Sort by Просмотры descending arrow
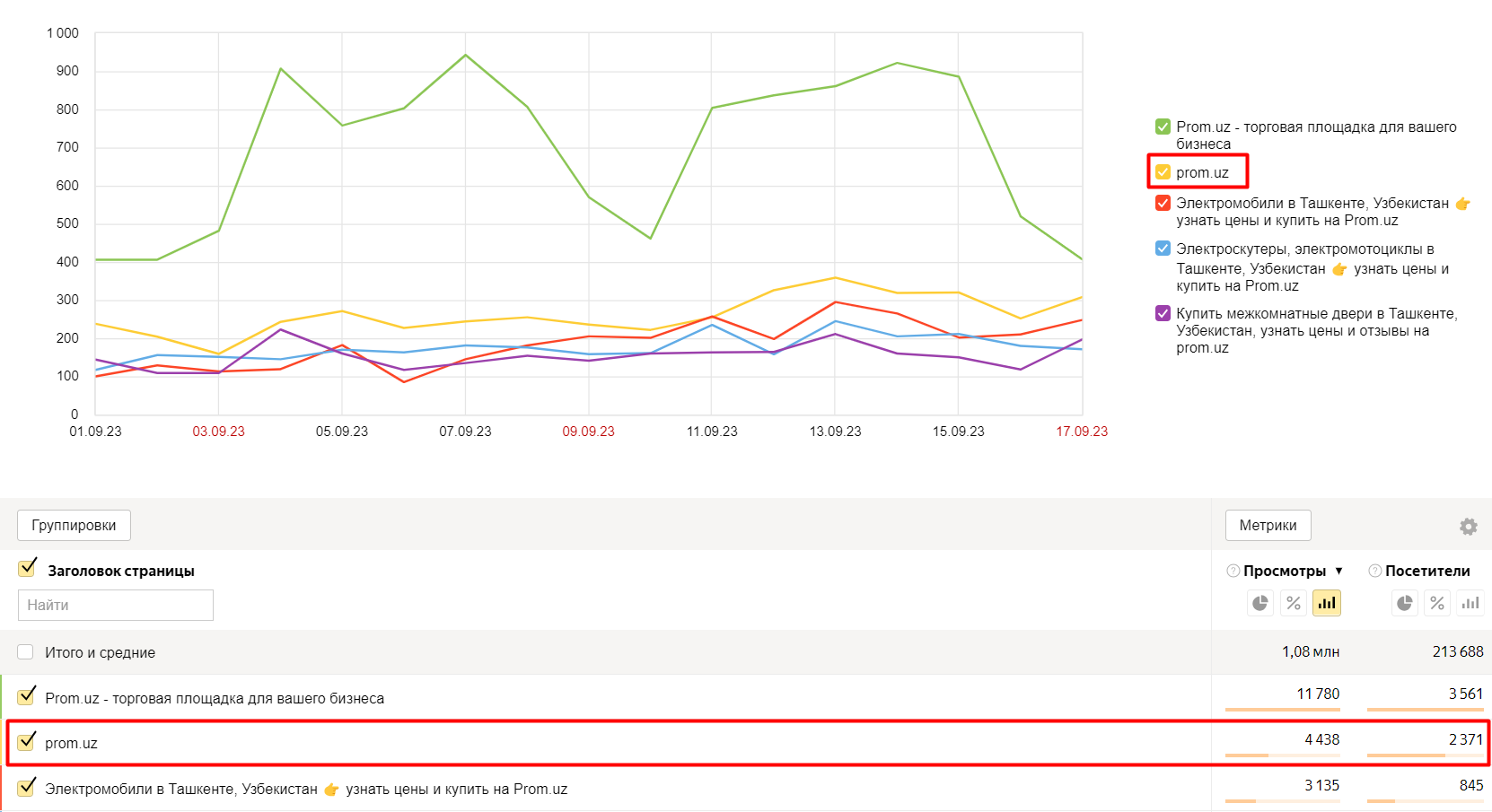Viewport: 1492px width, 812px height. click(x=1338, y=572)
